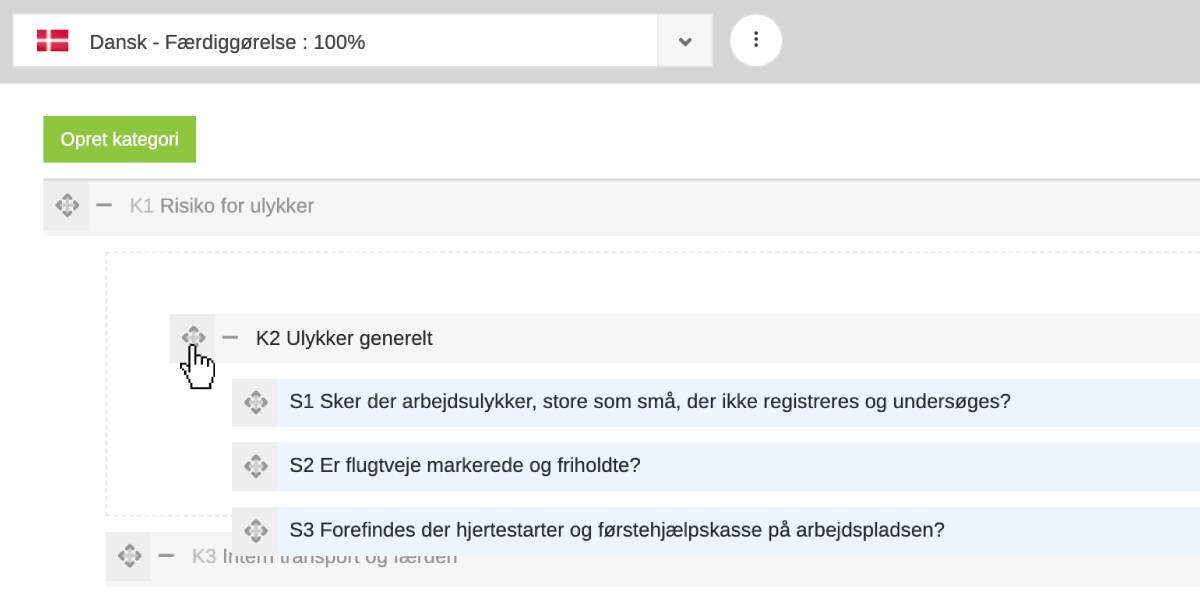Click the move handle for question S2
Image resolution: width=1200 pixels, height=600 pixels.
(255, 466)
